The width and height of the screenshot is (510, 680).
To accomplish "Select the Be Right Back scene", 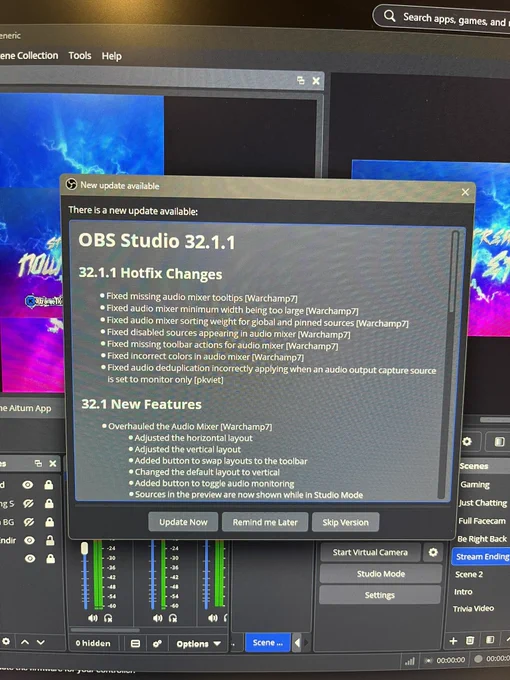I will click(x=482, y=539).
